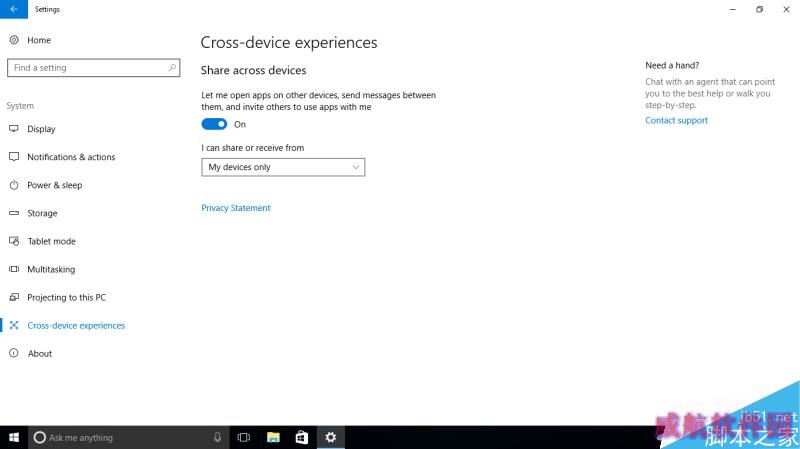Open the Storage settings
Viewport: 800px width, 449px height.
[42, 213]
